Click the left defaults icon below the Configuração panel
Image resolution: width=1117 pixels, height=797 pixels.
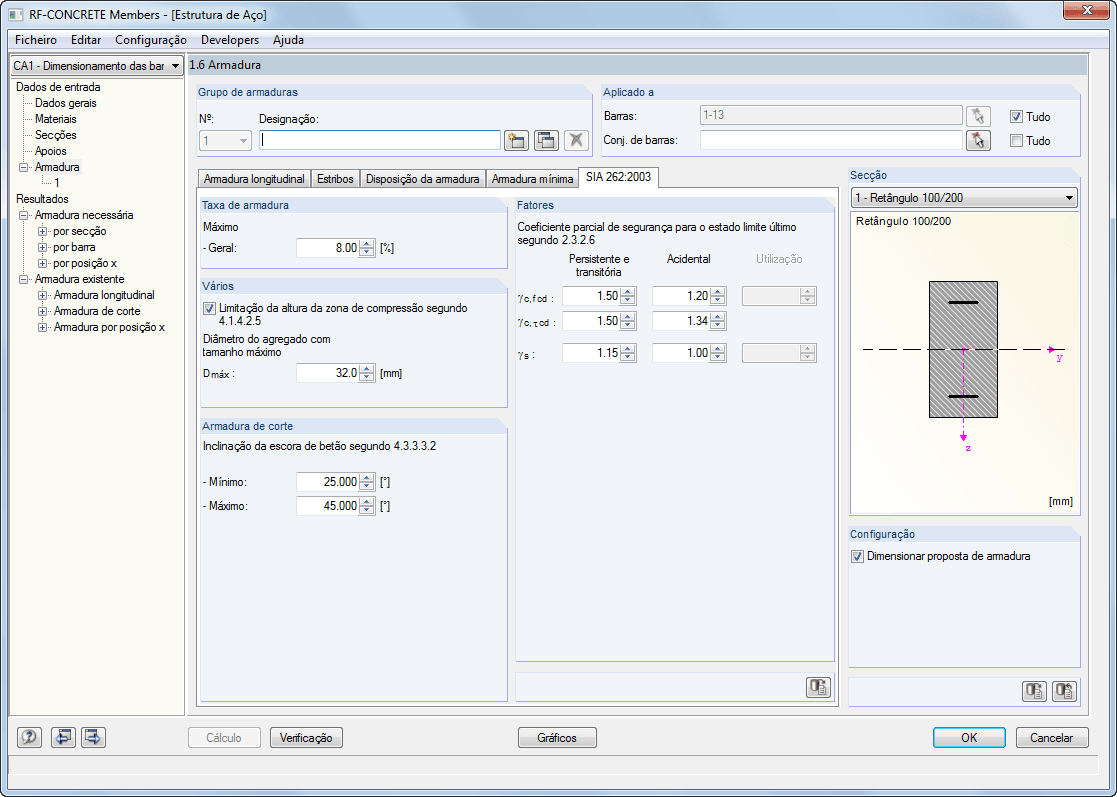coord(1034,691)
